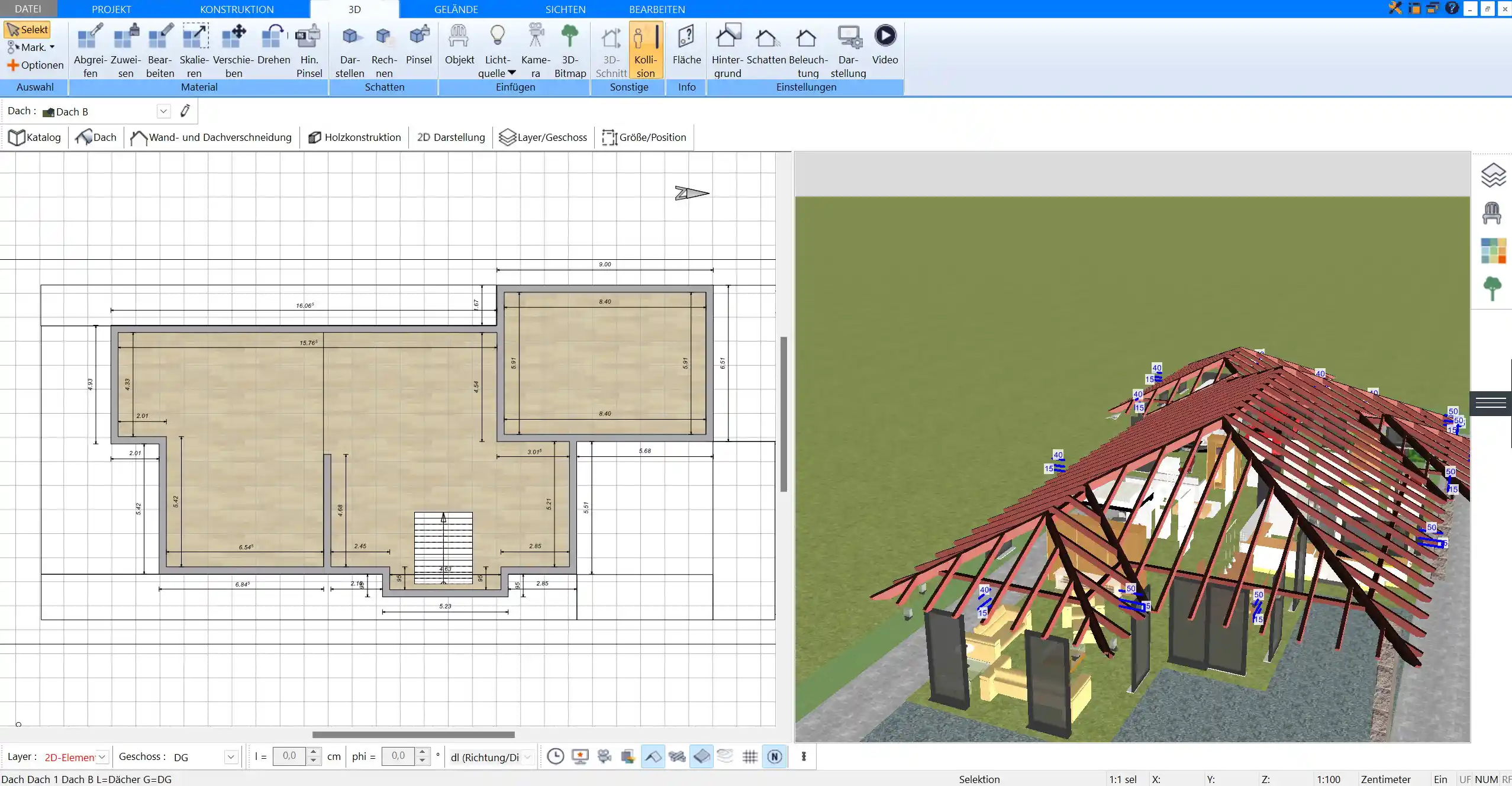Select the Drehen material tool
Screen dimensions: 1512x786
(x=273, y=44)
